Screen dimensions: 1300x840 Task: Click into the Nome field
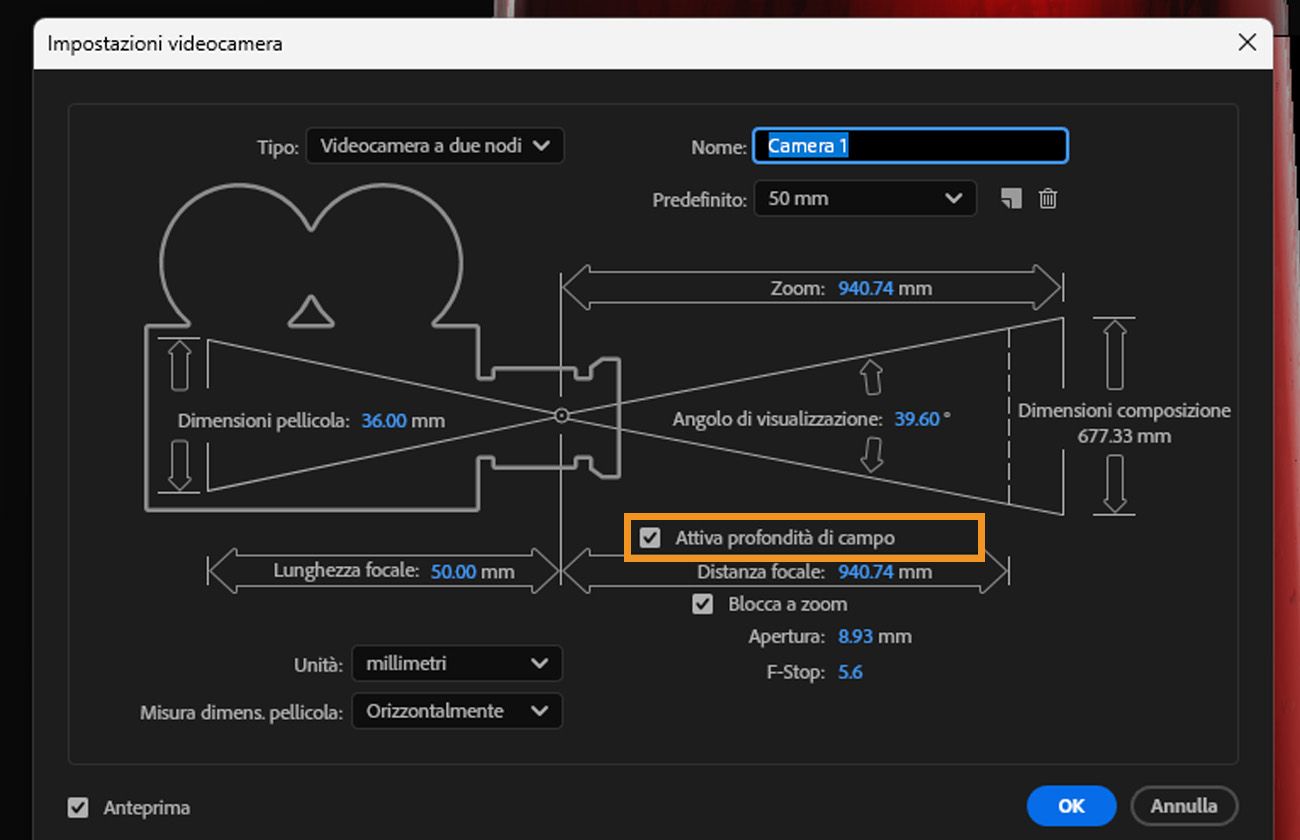[910, 146]
